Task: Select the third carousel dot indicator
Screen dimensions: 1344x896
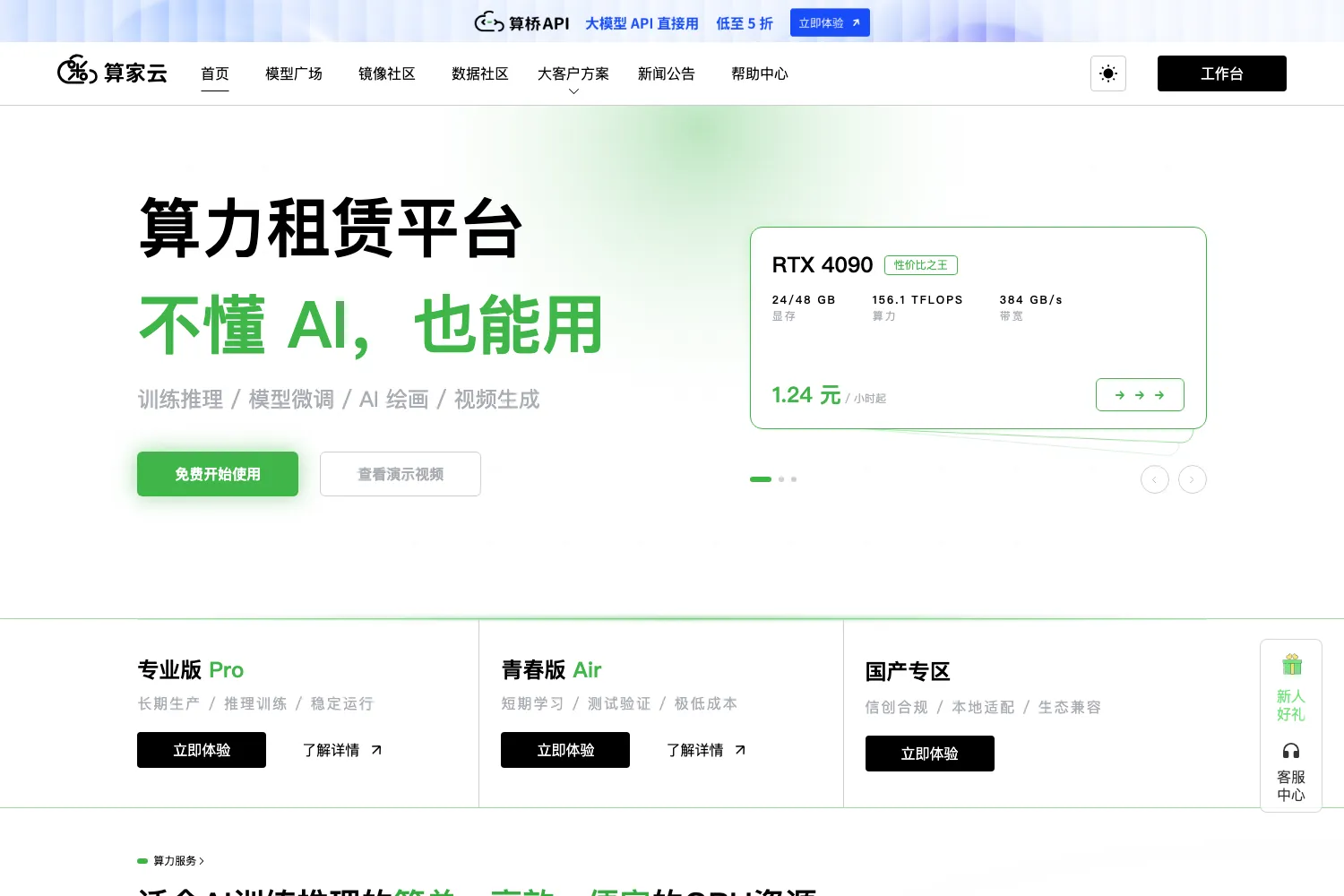Action: (x=794, y=479)
